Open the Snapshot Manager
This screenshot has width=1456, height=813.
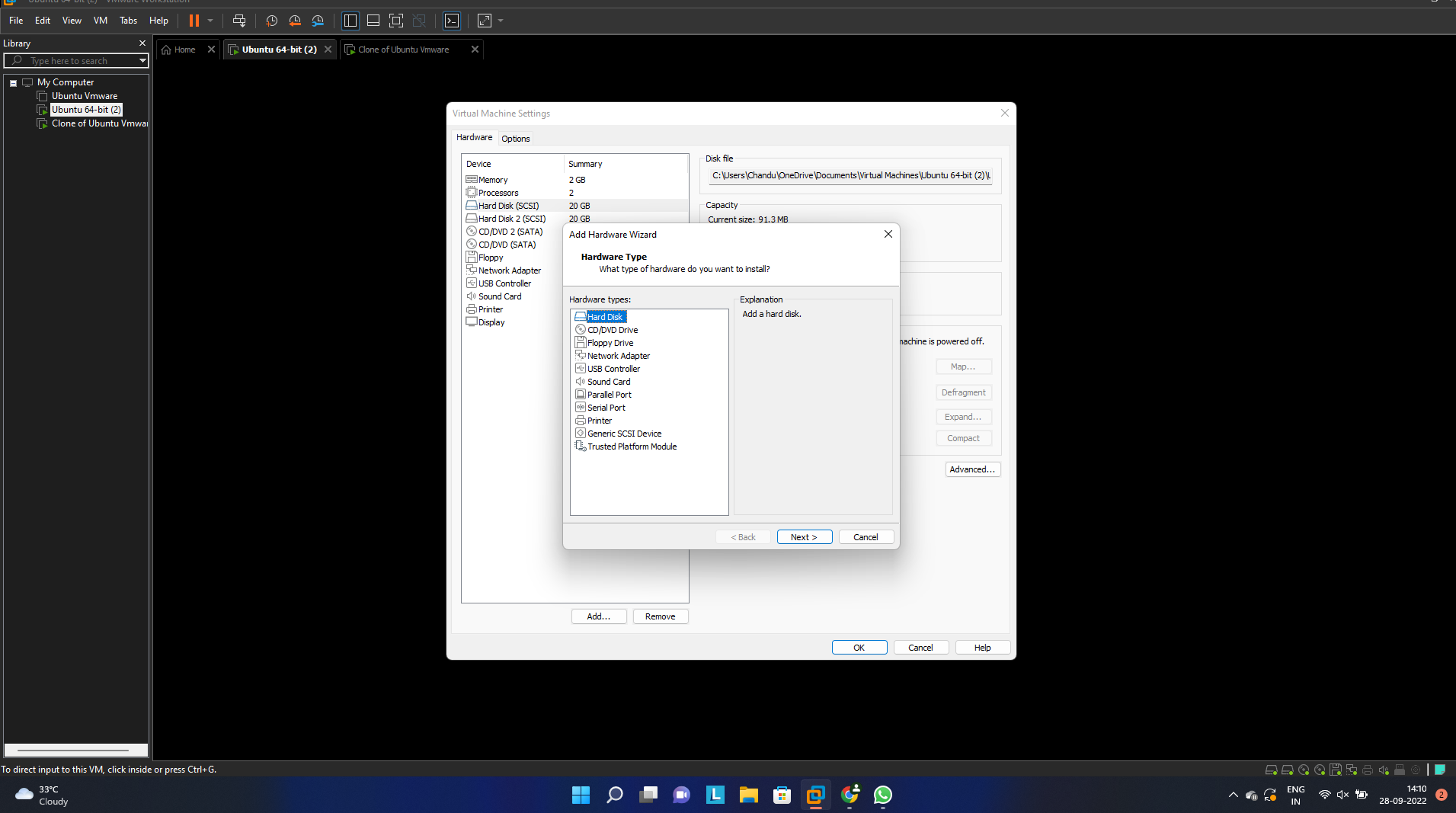coord(318,21)
